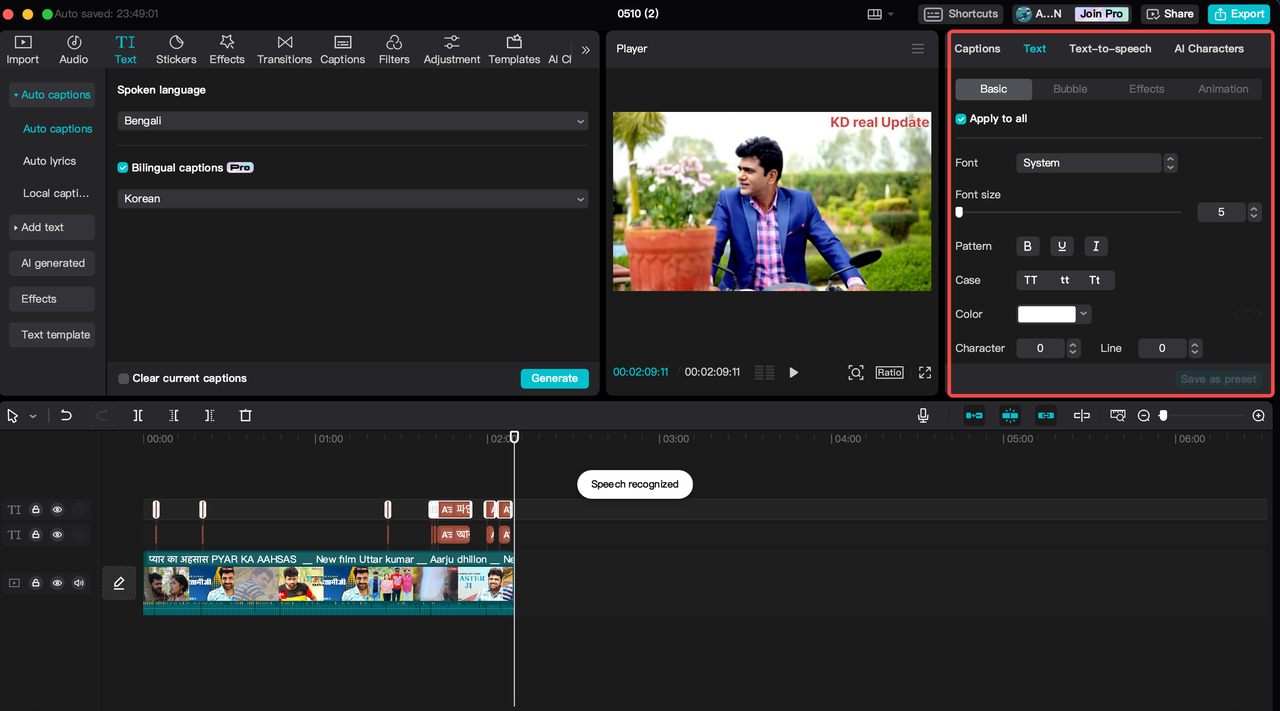Select the Bubble tab
Image resolution: width=1280 pixels, height=711 pixels.
[x=1070, y=89]
